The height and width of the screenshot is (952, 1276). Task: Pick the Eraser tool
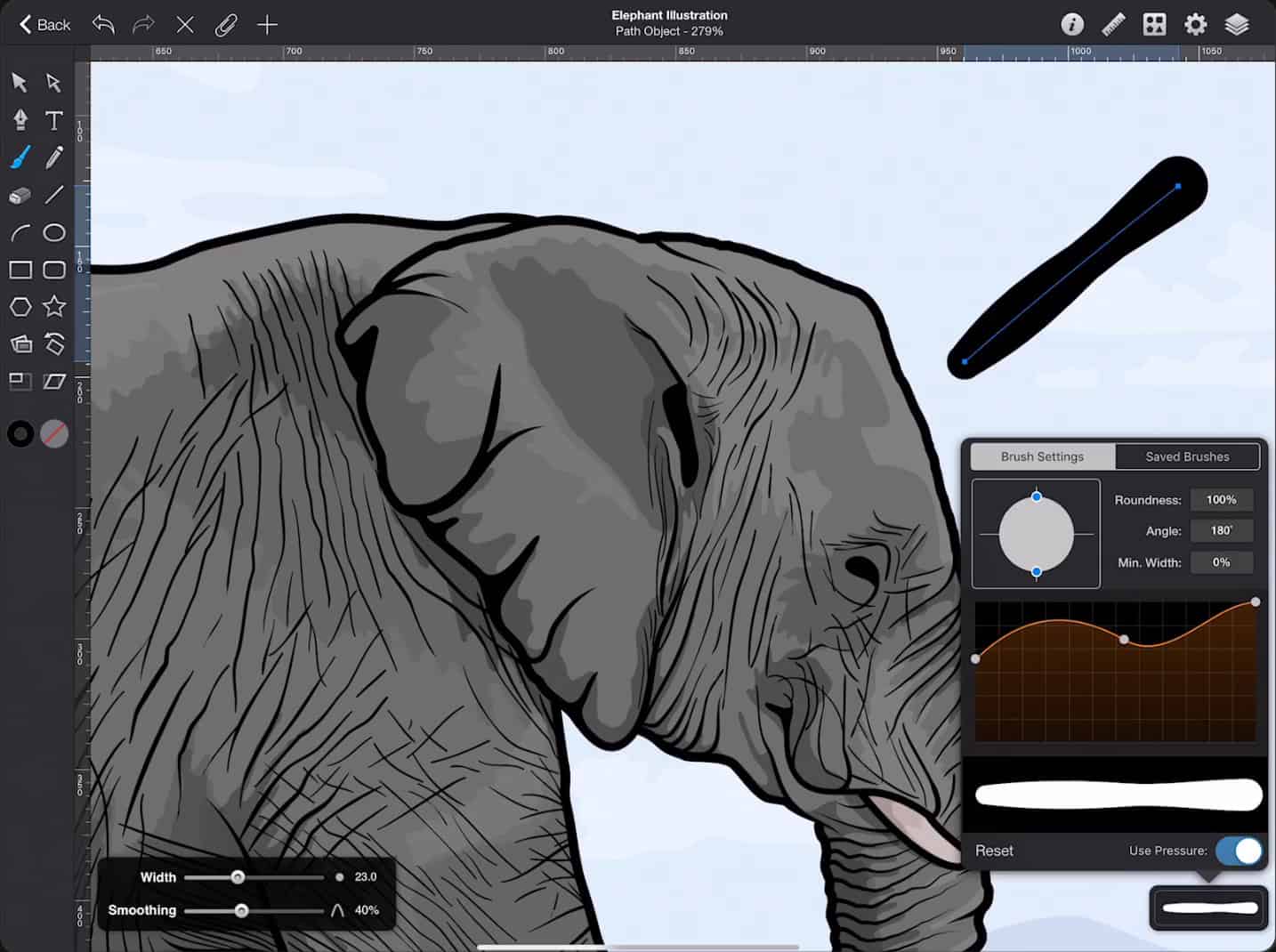coord(20,195)
